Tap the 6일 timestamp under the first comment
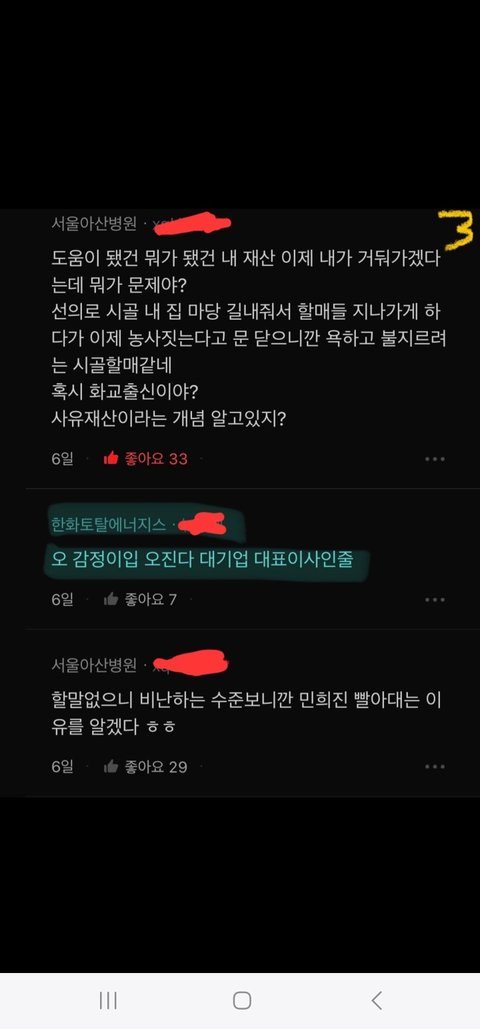Image resolution: width=480 pixels, height=1029 pixels. (62, 459)
